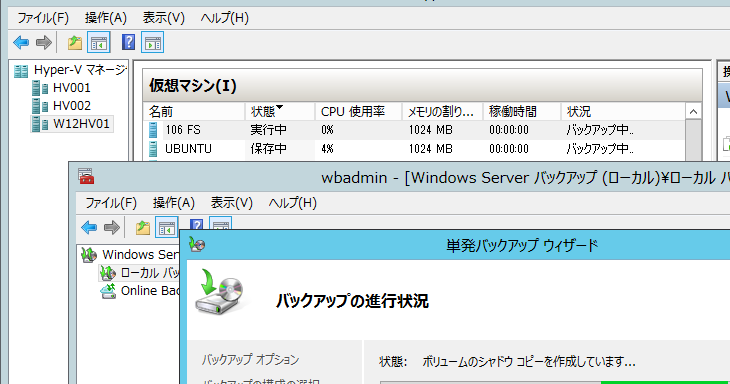Image resolution: width=730 pixels, height=384 pixels.
Task: Select ローカル バックアップ in wbadmin tree
Action: [x=149, y=273]
